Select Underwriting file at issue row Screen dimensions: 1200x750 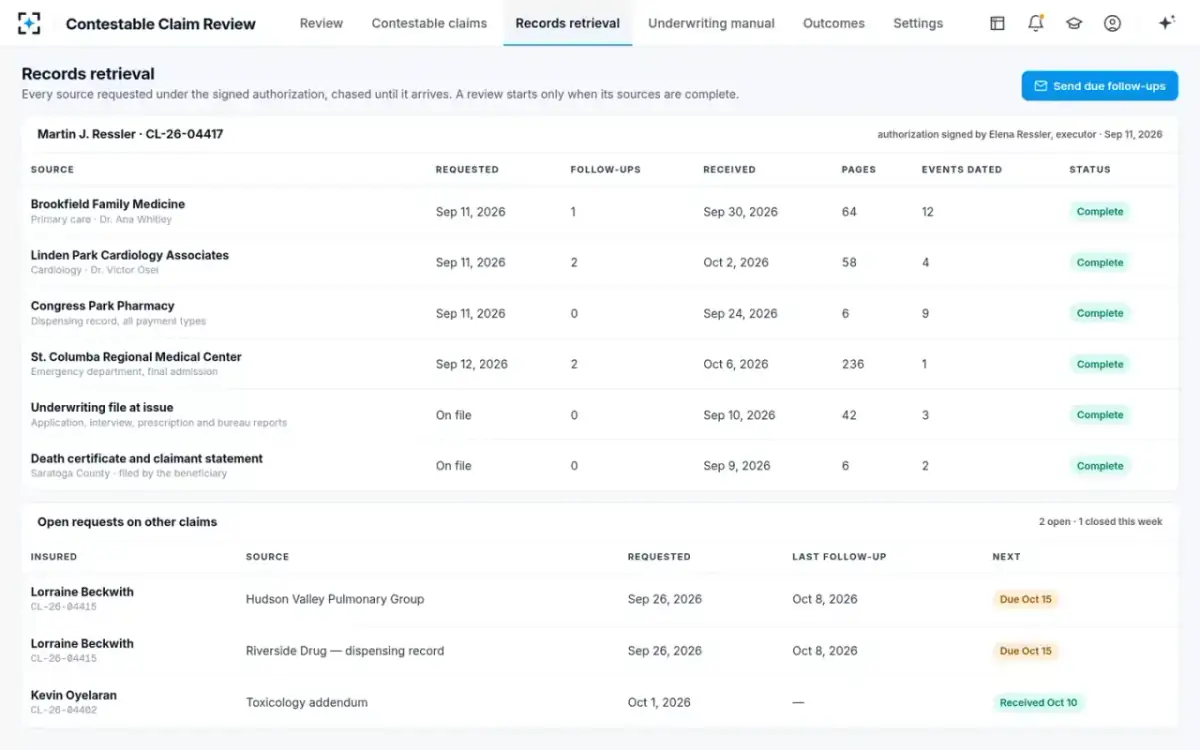point(599,415)
